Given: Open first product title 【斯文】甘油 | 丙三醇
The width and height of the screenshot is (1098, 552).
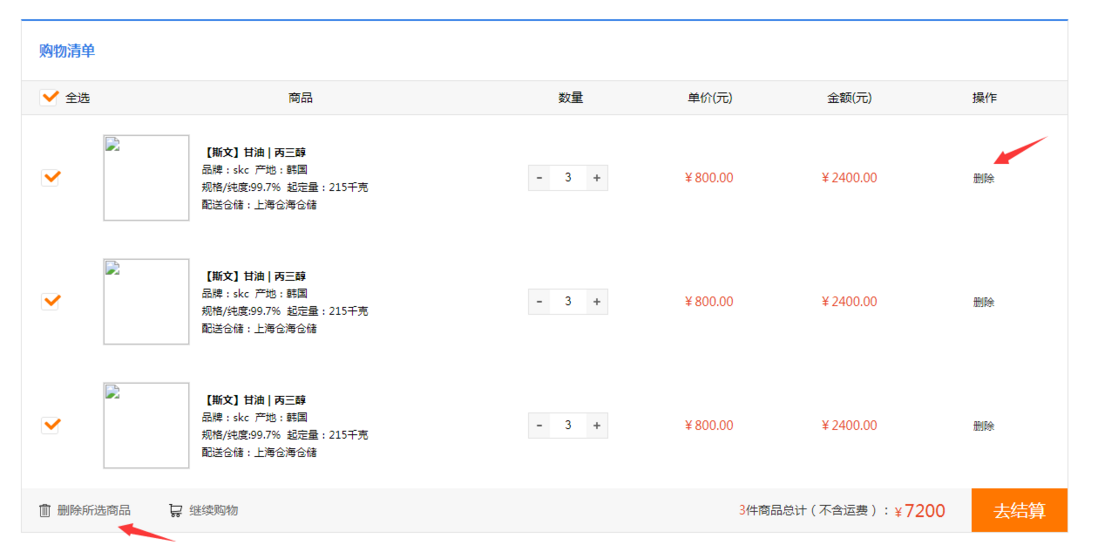Looking at the screenshot, I should pos(253,153).
